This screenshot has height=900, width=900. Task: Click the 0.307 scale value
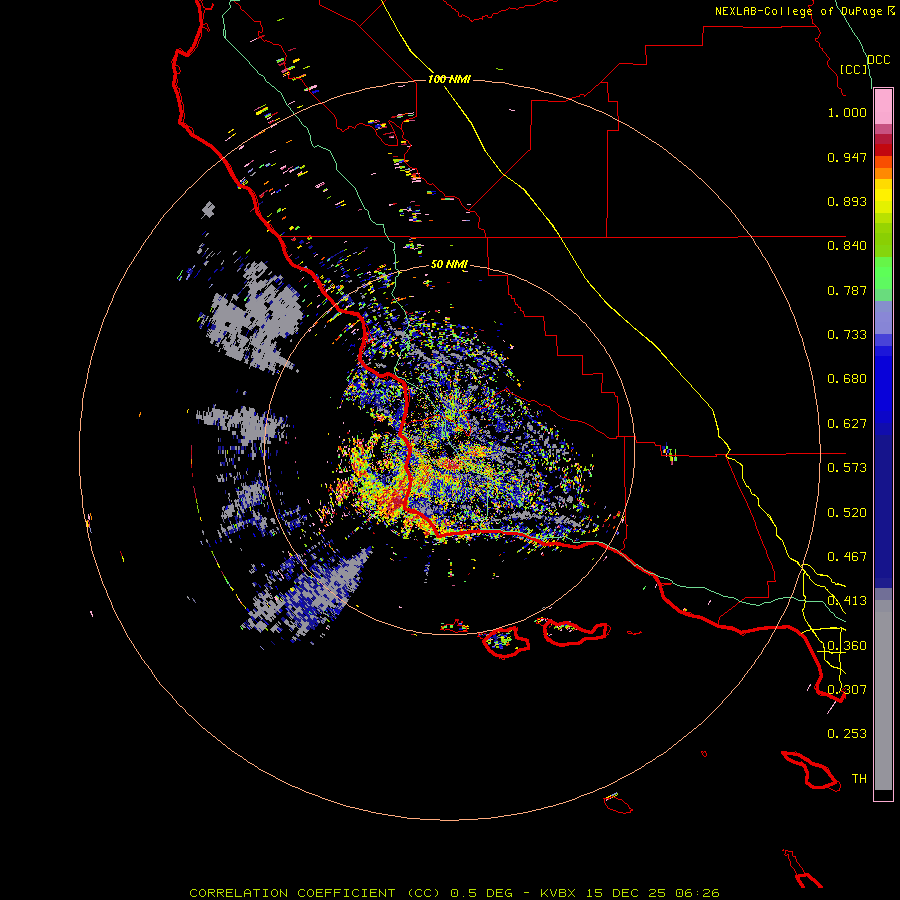coord(847,690)
